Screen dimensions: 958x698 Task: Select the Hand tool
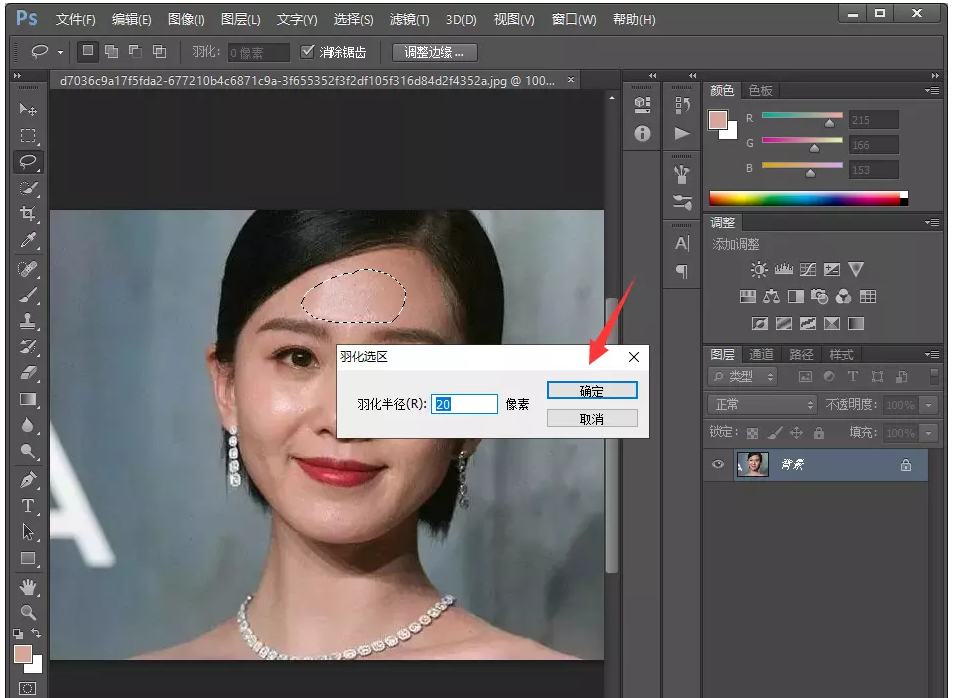[28, 585]
